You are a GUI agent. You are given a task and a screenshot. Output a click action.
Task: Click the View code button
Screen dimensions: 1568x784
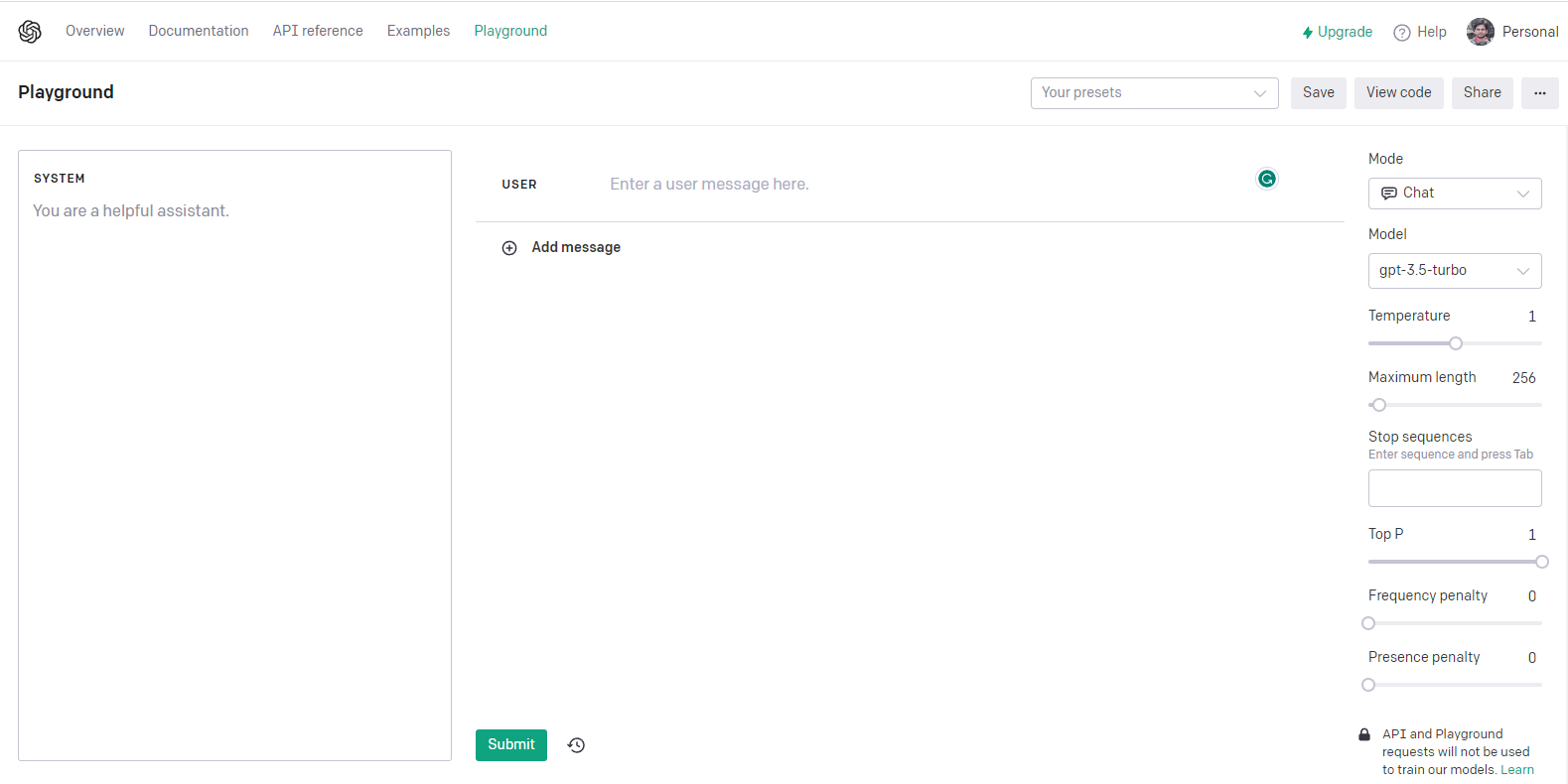pyautogui.click(x=1398, y=93)
